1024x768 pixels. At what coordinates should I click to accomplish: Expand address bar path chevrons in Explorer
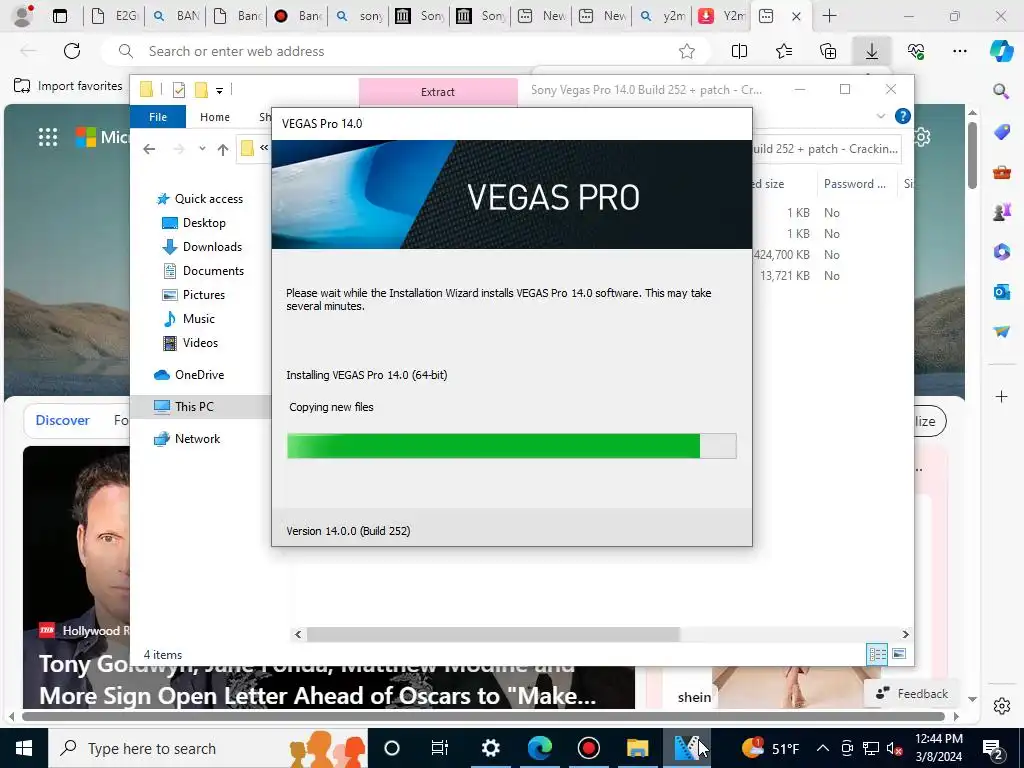point(264,148)
